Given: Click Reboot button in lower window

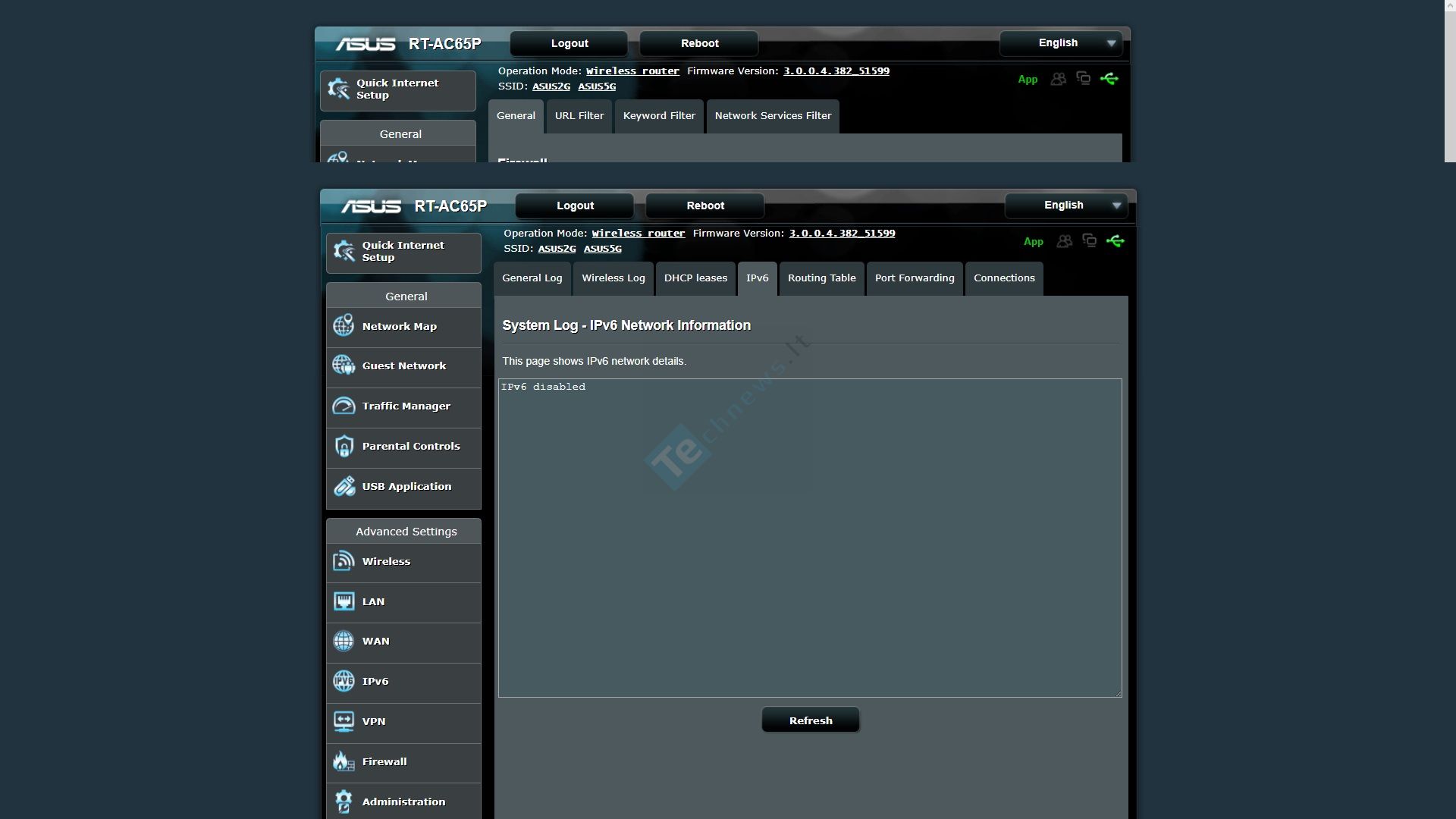Looking at the screenshot, I should tap(705, 206).
